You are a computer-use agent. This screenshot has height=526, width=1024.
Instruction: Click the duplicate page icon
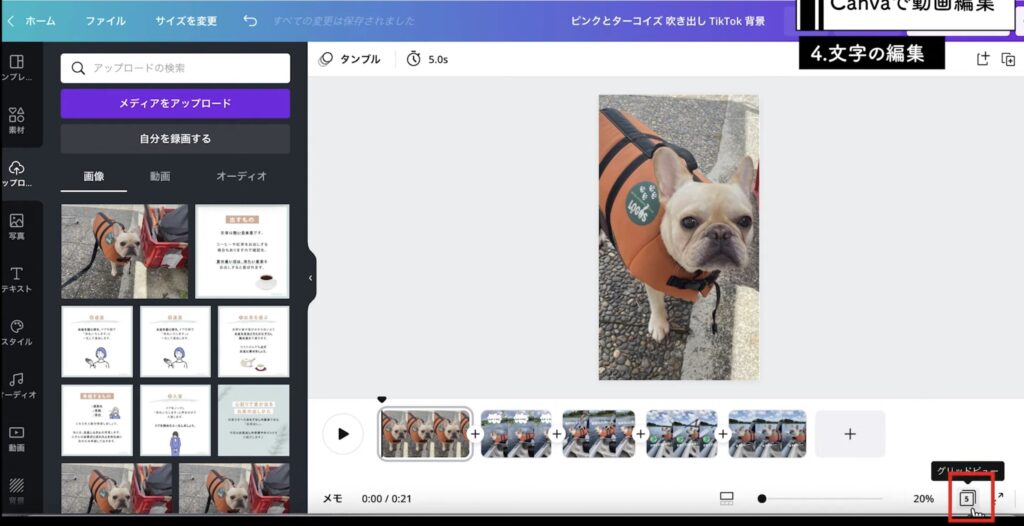[x=1008, y=59]
